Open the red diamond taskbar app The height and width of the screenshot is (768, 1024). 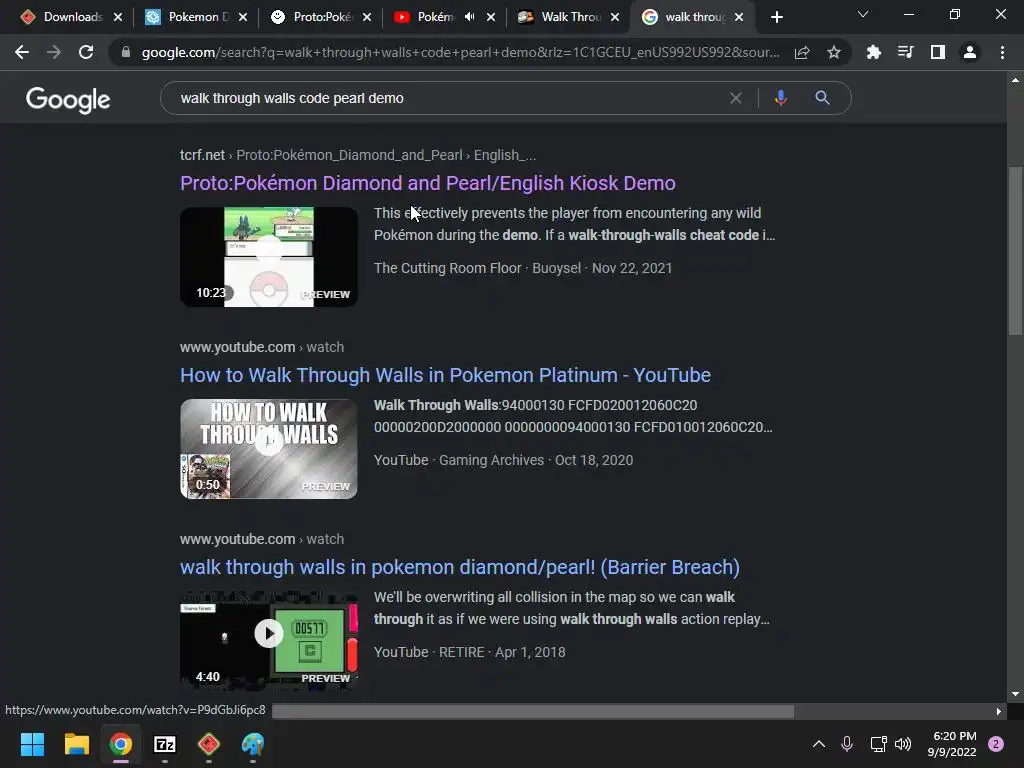[x=208, y=744]
